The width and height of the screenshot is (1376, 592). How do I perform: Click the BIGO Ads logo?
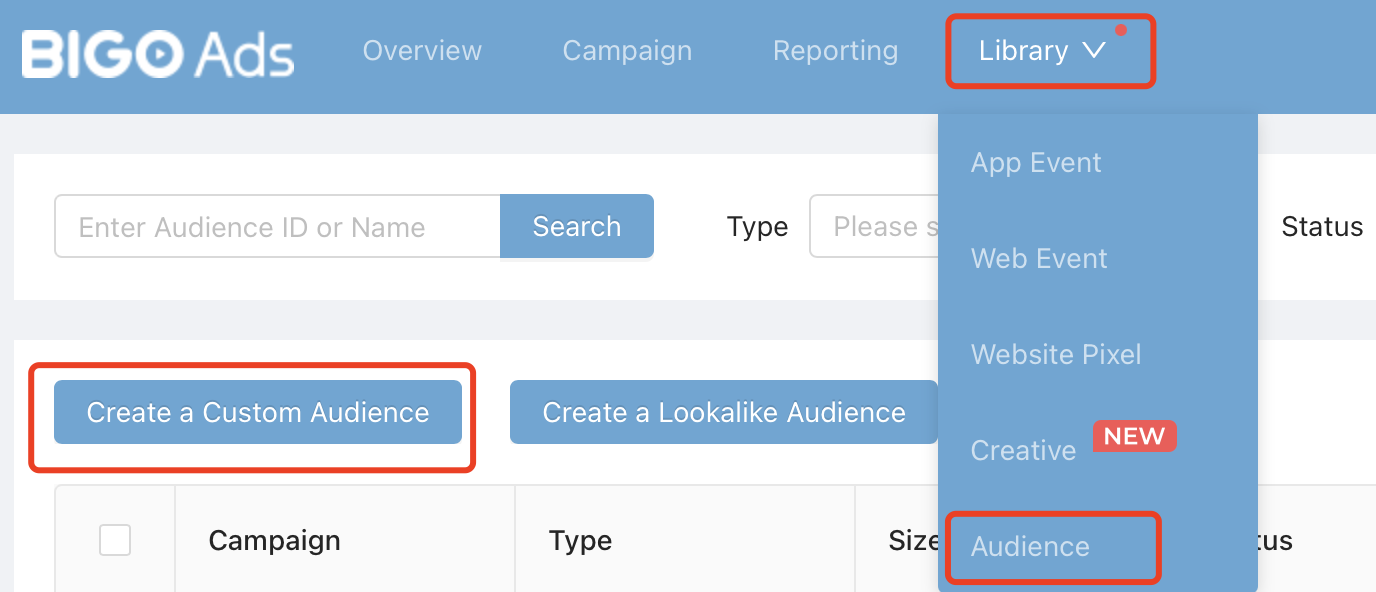pos(158,53)
